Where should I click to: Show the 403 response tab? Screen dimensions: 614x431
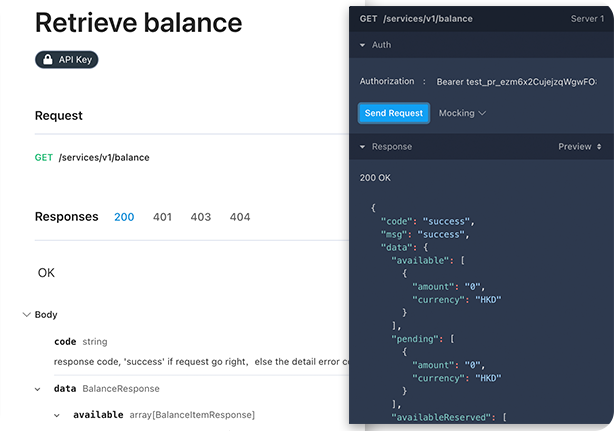point(201,217)
